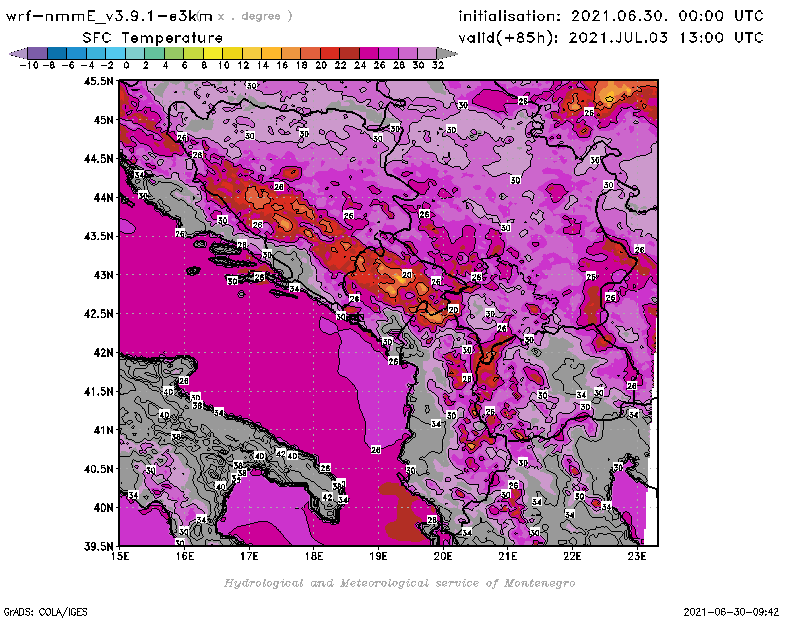Select the '22E' longitude label
The width and height of the screenshot is (800, 618).
click(x=572, y=556)
